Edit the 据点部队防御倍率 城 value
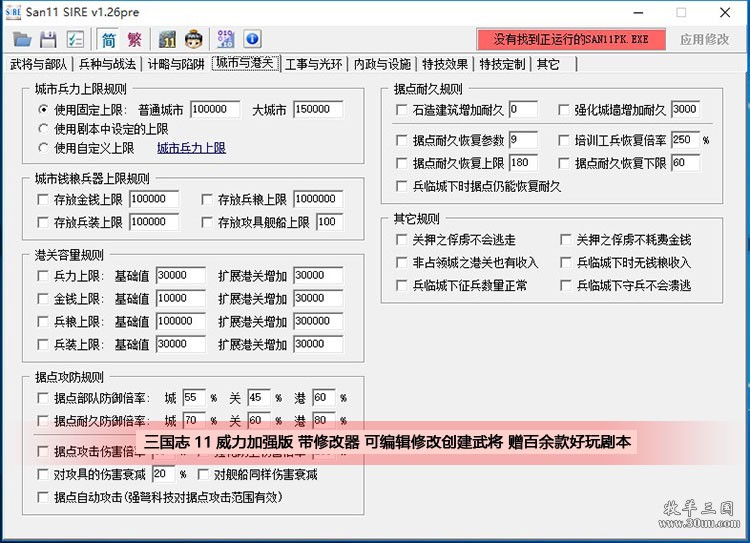Image resolution: width=750 pixels, height=543 pixels. [x=194, y=398]
